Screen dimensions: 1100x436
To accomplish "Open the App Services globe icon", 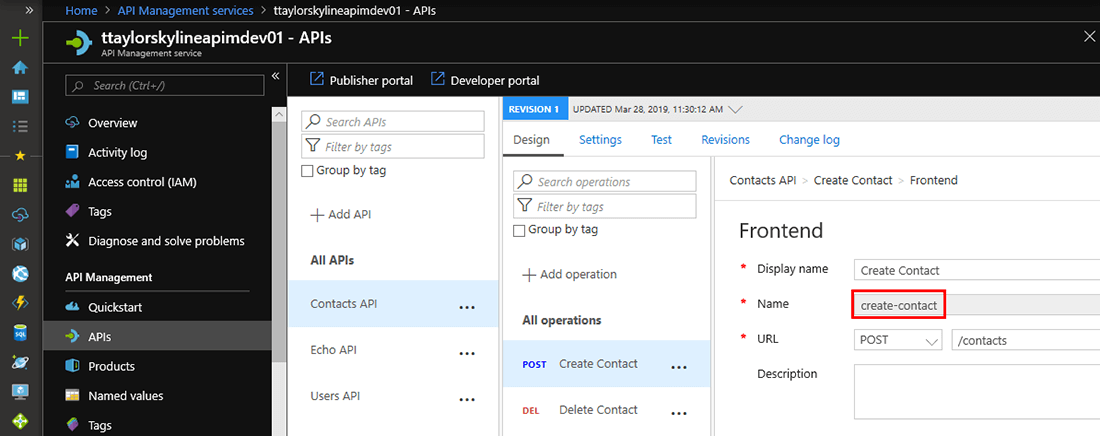I will coord(20,274).
